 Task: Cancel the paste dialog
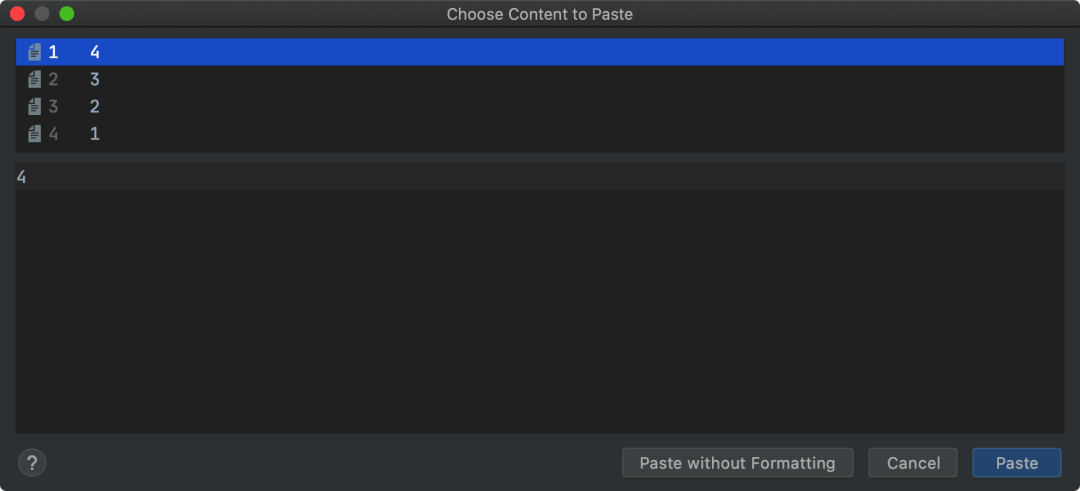(x=914, y=463)
